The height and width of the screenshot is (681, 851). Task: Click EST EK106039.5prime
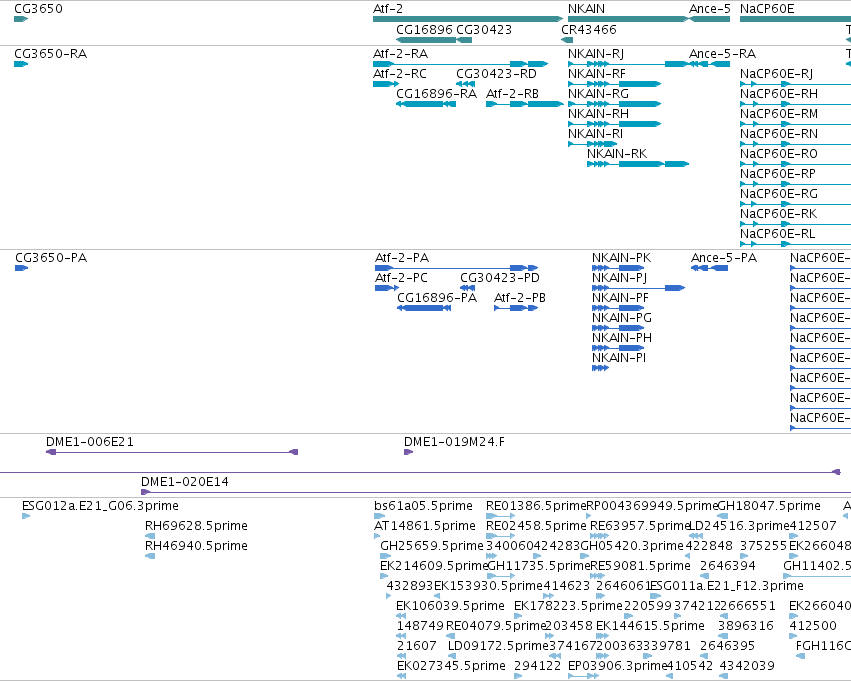pos(450,606)
